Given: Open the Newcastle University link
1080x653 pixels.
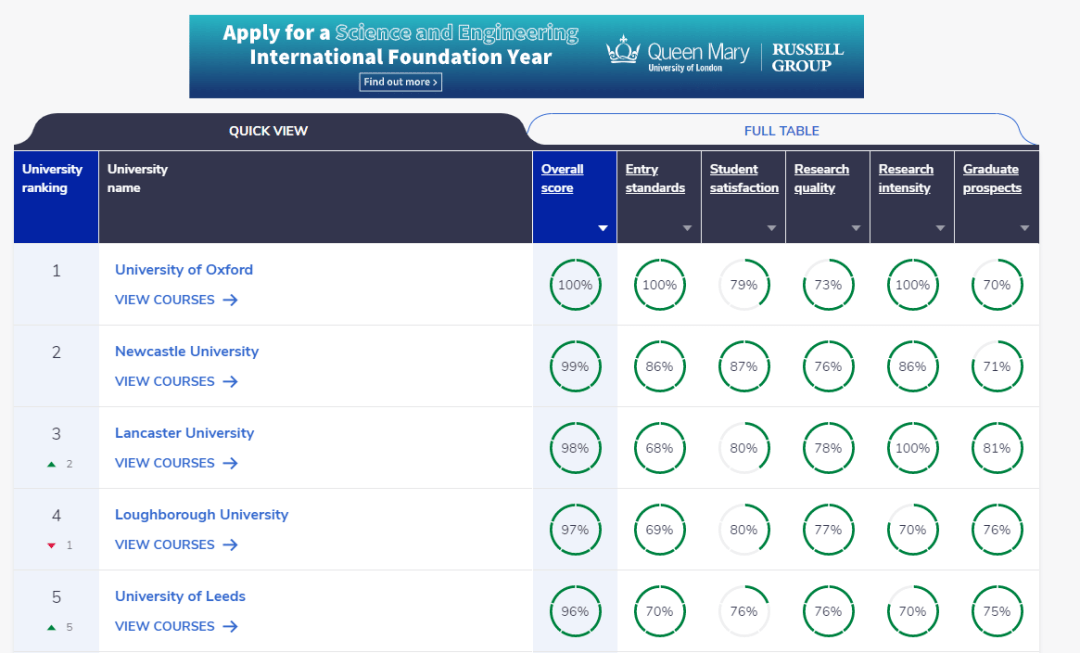Looking at the screenshot, I should pos(187,351).
